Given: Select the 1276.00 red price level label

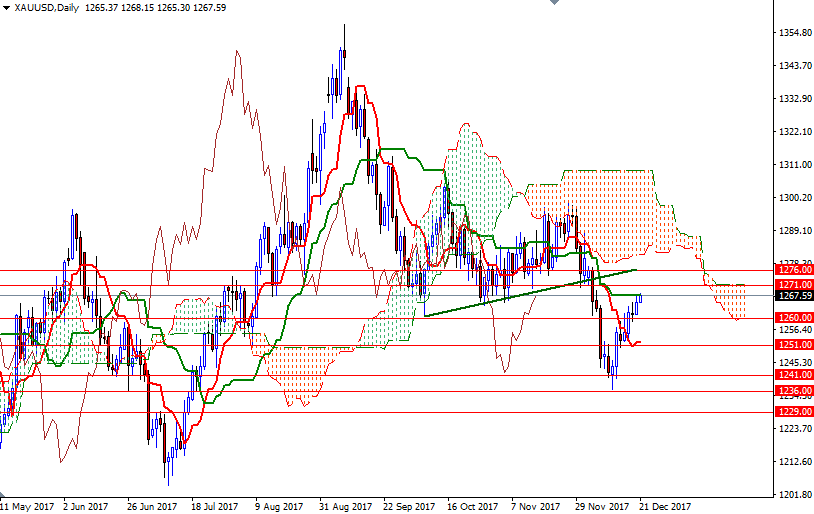Looking at the screenshot, I should 793,270.
